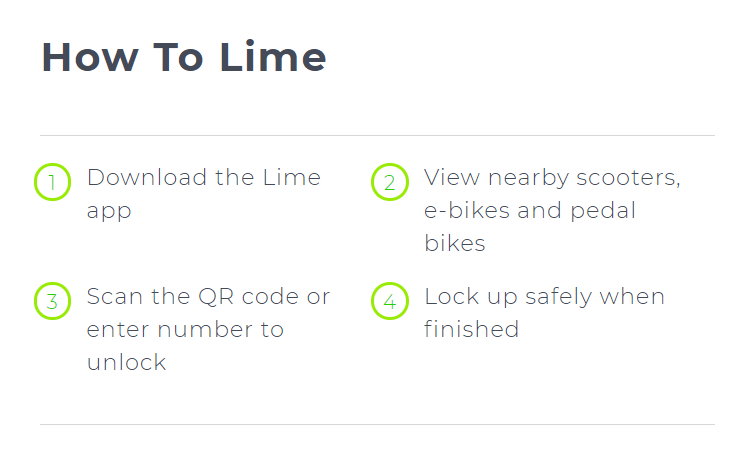
Task: Click the green number 2 circle icon
Action: pos(389,182)
